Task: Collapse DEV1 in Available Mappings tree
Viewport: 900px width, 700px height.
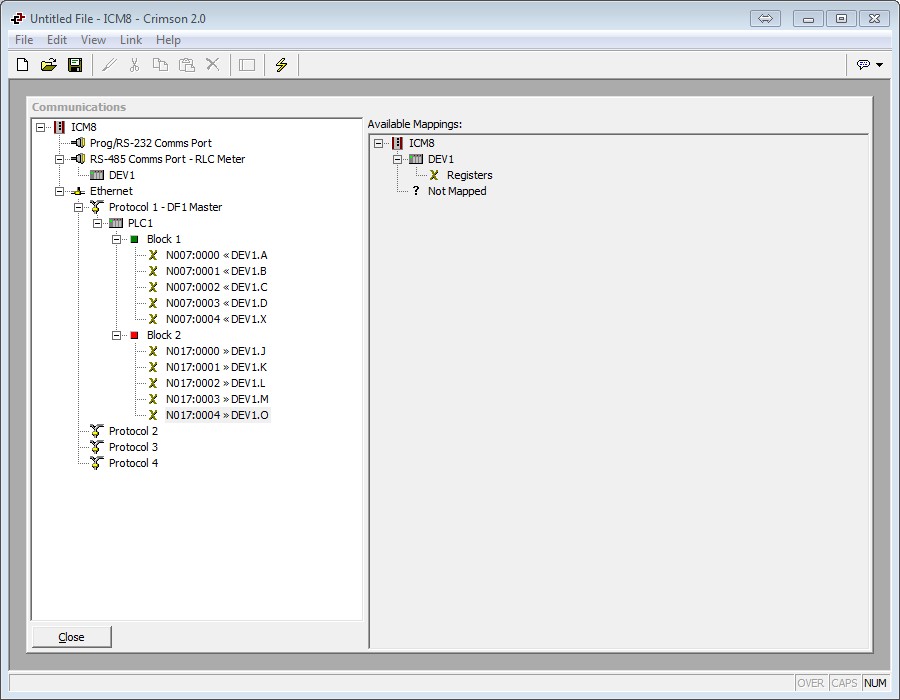Action: [397, 160]
